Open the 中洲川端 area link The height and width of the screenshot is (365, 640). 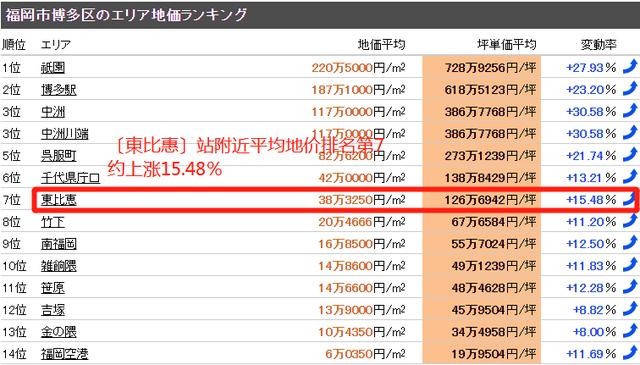tap(64, 134)
